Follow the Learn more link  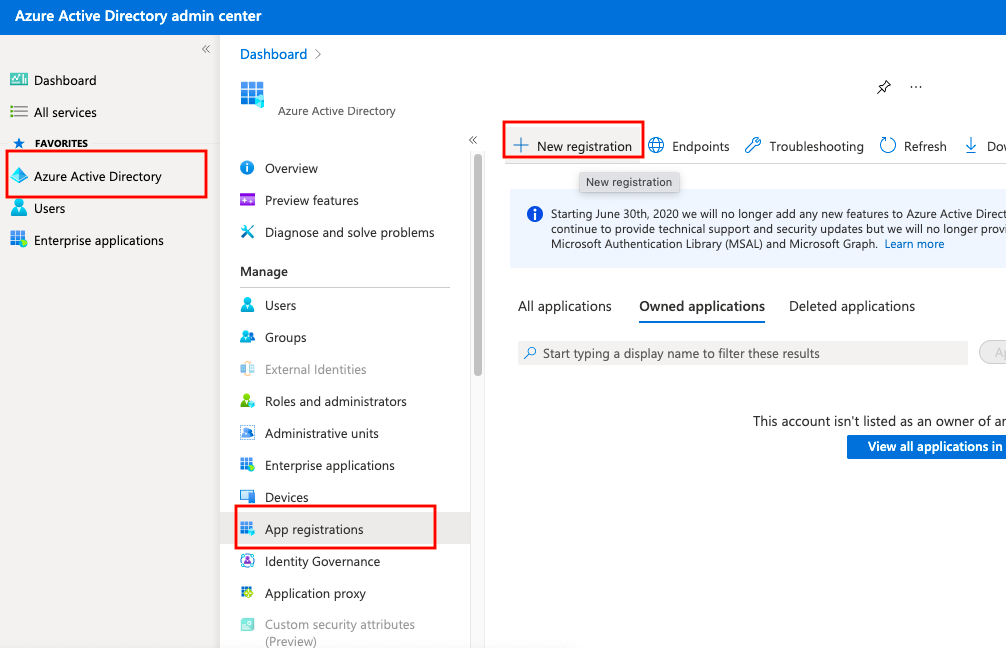pyautogui.click(x=913, y=244)
